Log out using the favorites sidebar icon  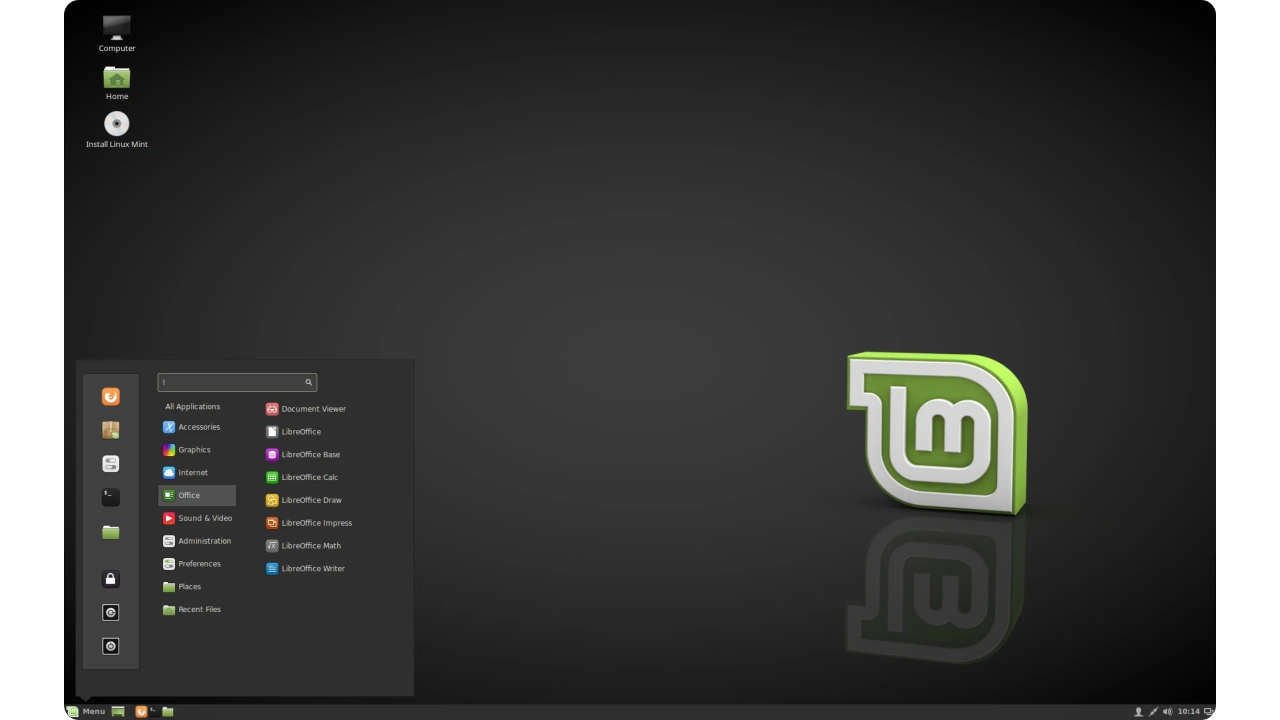111,613
